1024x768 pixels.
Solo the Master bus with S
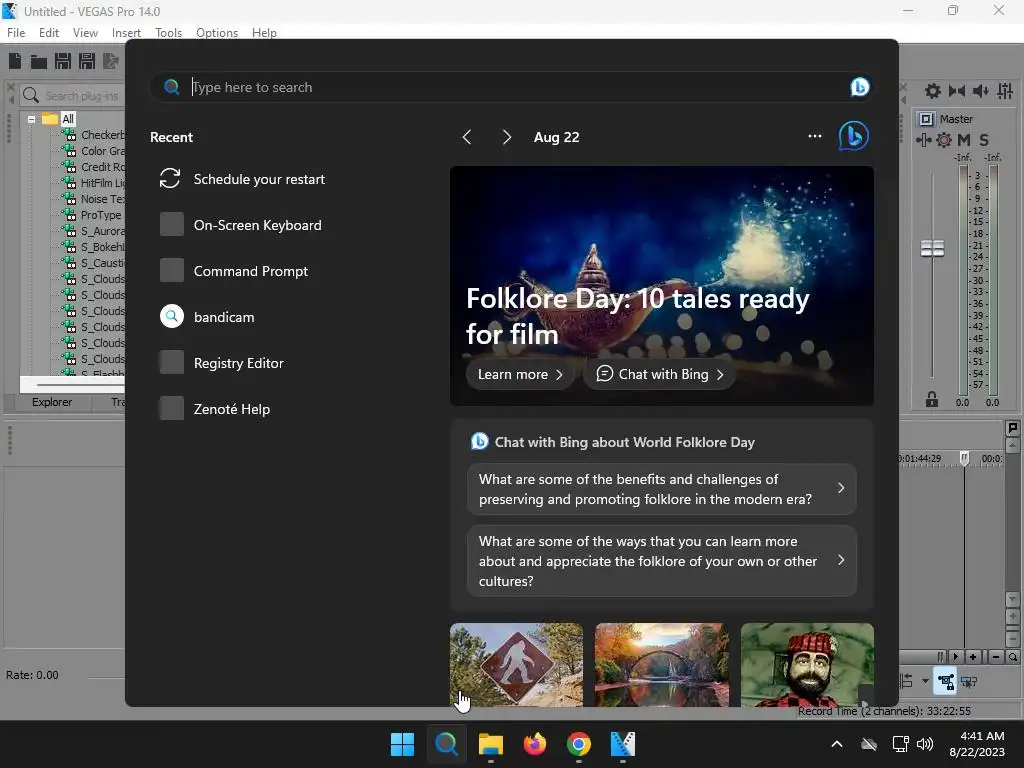click(x=984, y=140)
